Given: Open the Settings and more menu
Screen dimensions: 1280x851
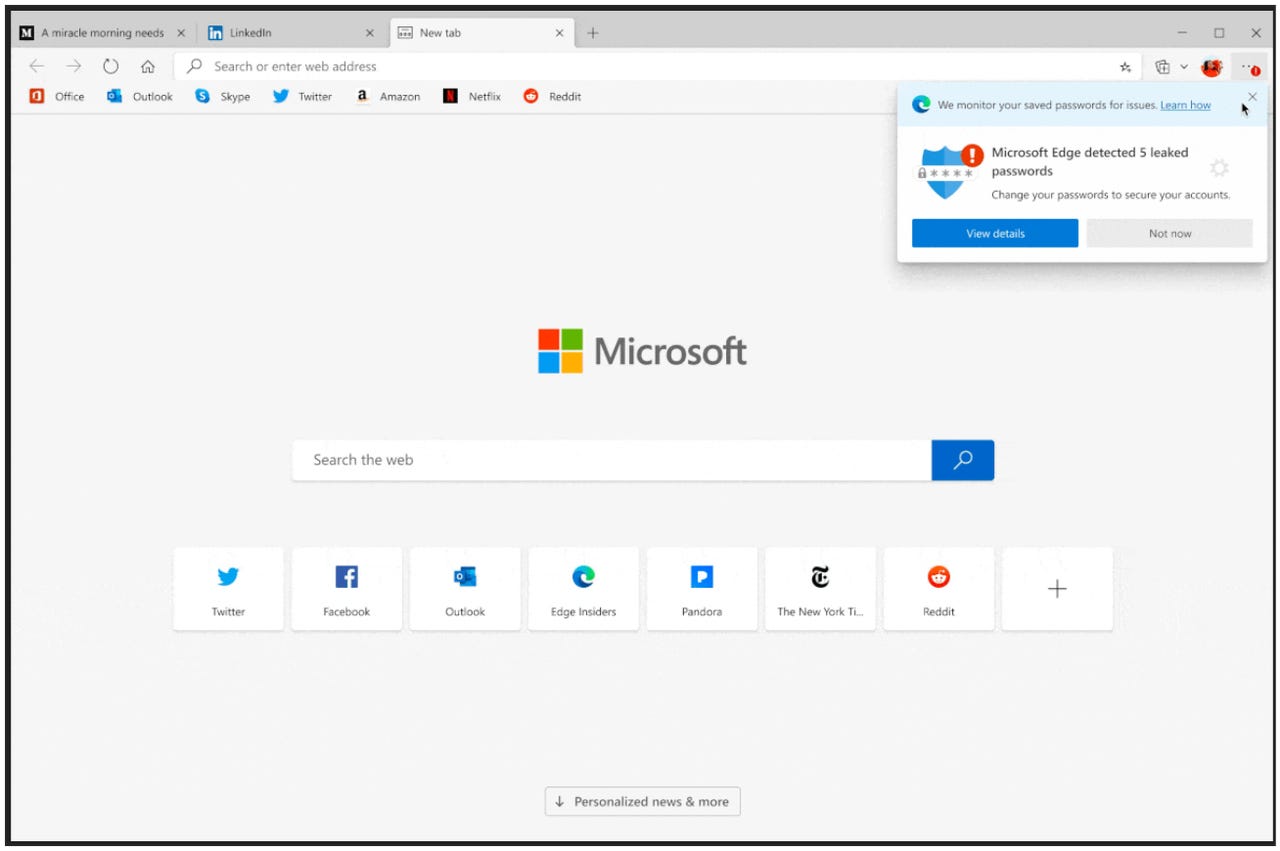Looking at the screenshot, I should point(1248,66).
